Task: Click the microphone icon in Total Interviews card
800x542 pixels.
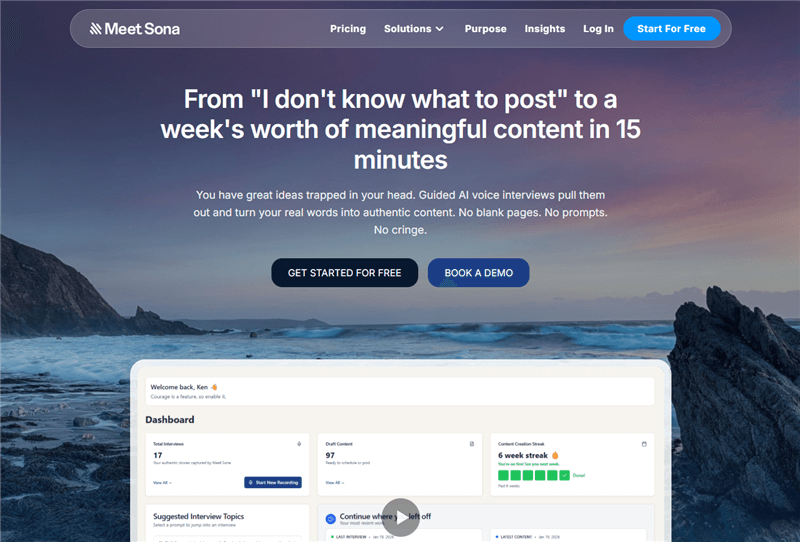Action: [299, 444]
